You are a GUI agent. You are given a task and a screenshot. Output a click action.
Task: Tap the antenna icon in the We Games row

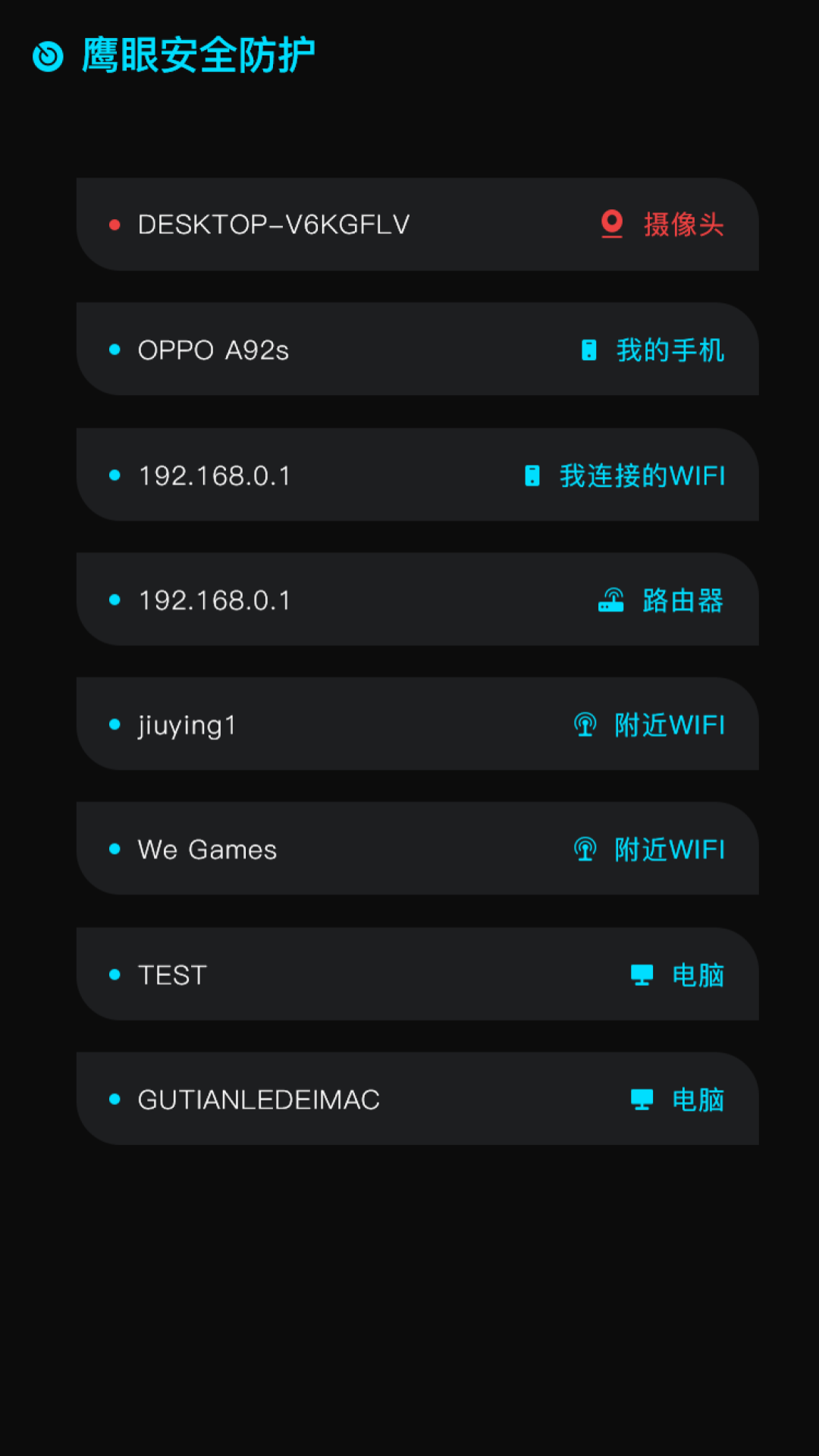point(585,849)
